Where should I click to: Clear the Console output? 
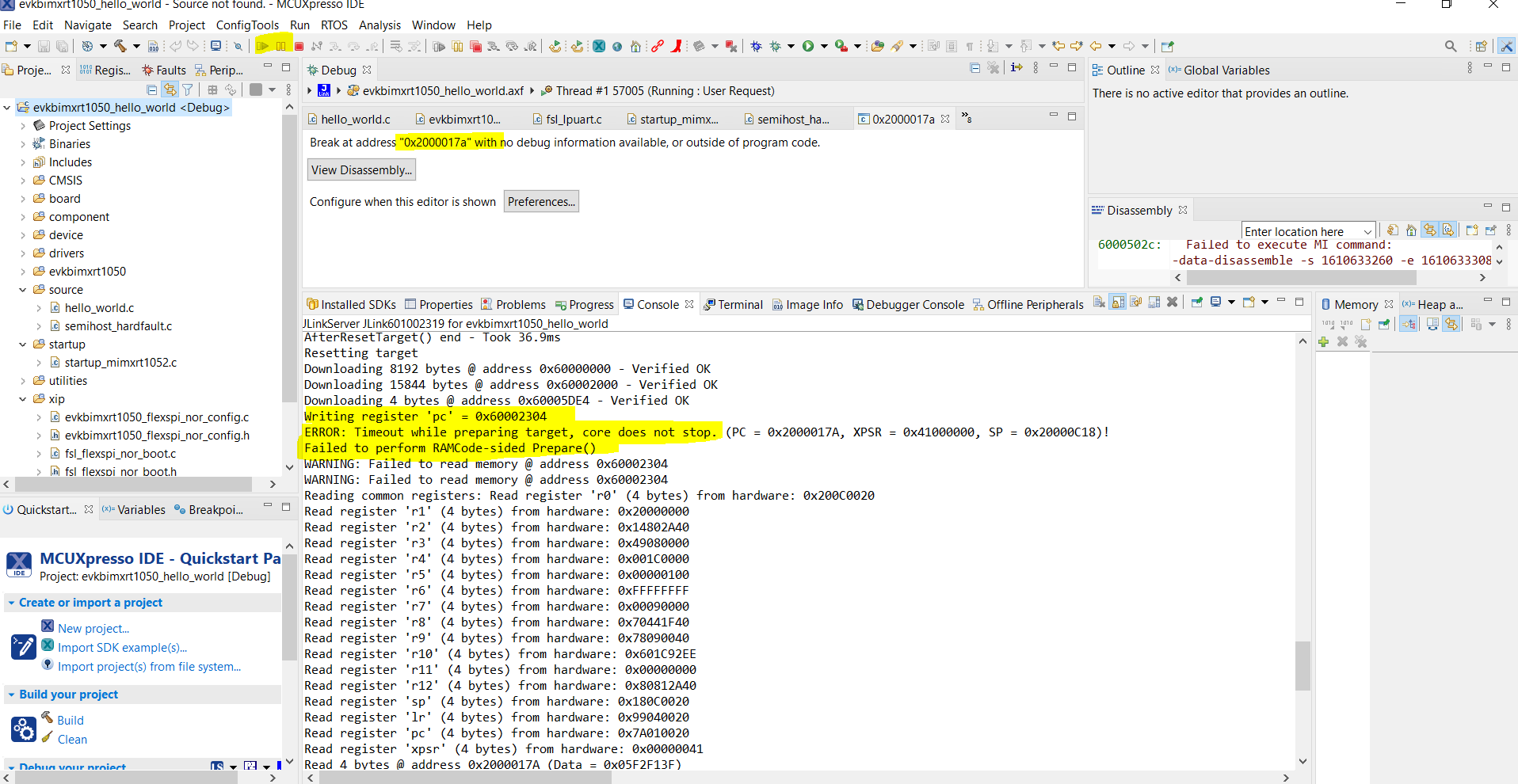pyautogui.click(x=1098, y=302)
